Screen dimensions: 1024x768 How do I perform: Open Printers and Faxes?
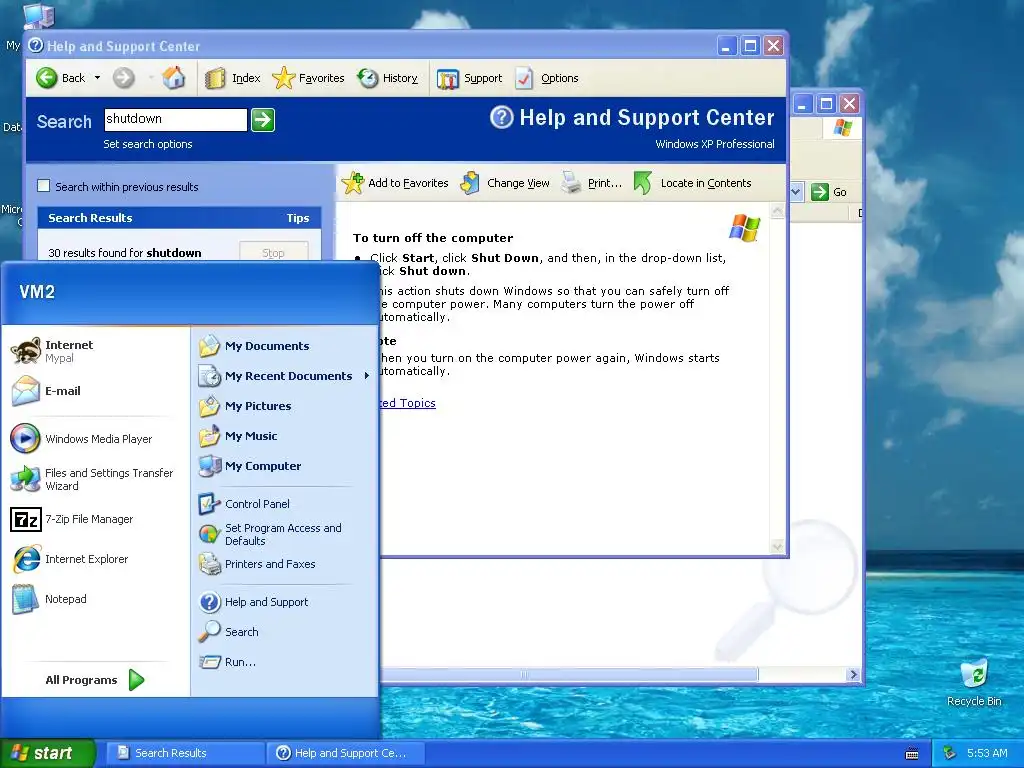coord(284,564)
